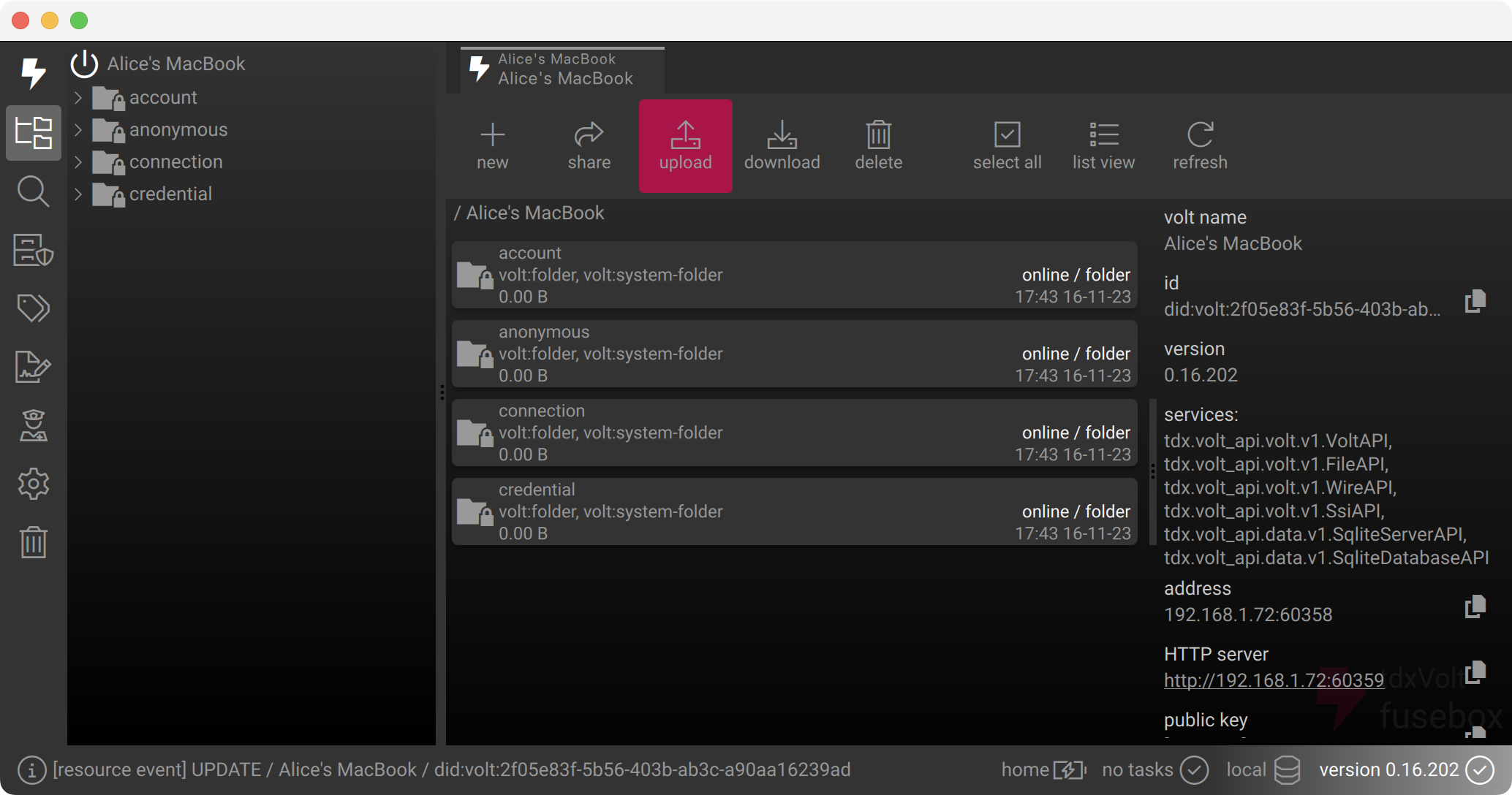Click the info icon in status bar
1512x795 pixels.
[31, 769]
